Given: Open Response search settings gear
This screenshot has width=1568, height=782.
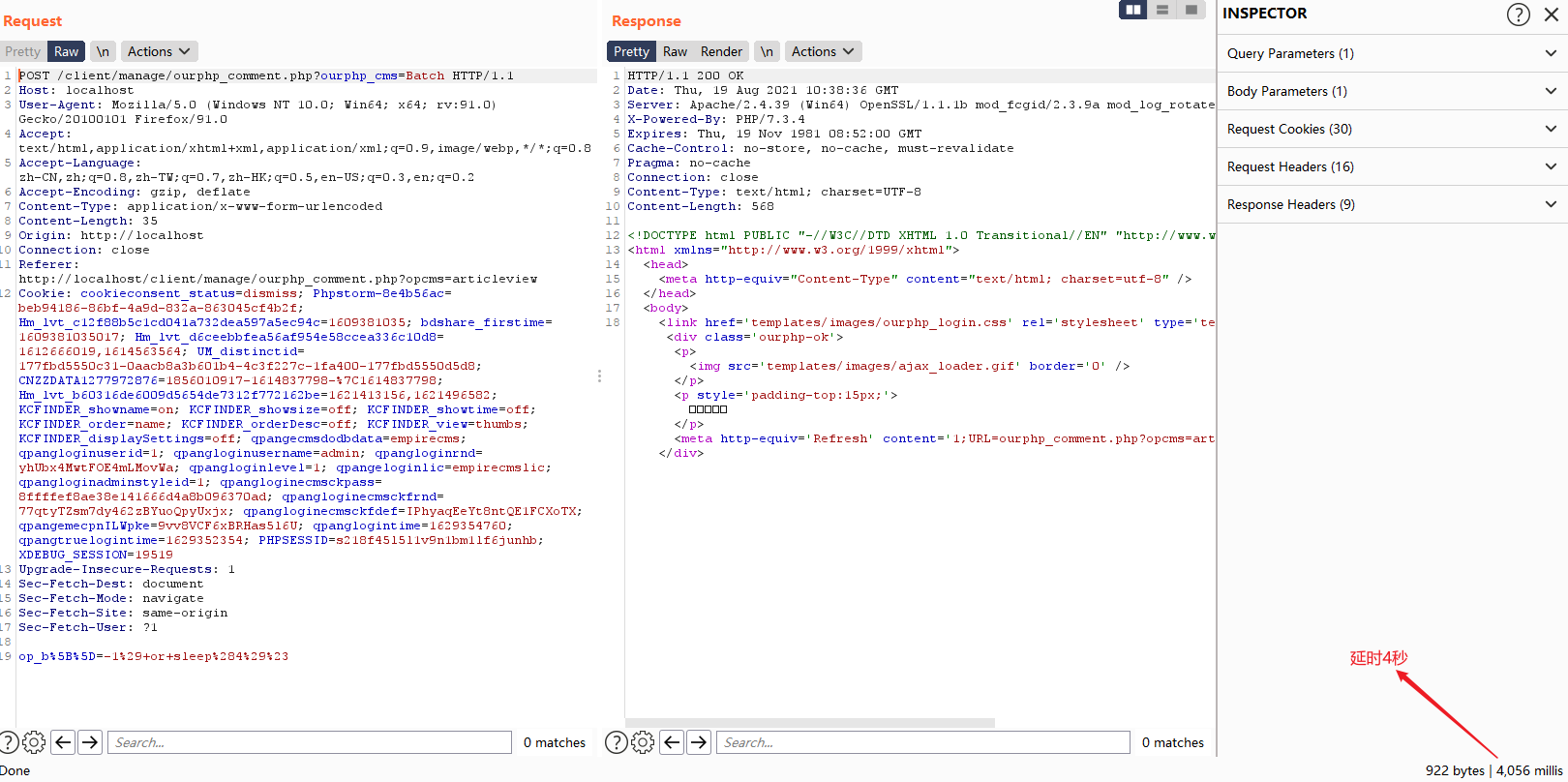Looking at the screenshot, I should click(643, 742).
